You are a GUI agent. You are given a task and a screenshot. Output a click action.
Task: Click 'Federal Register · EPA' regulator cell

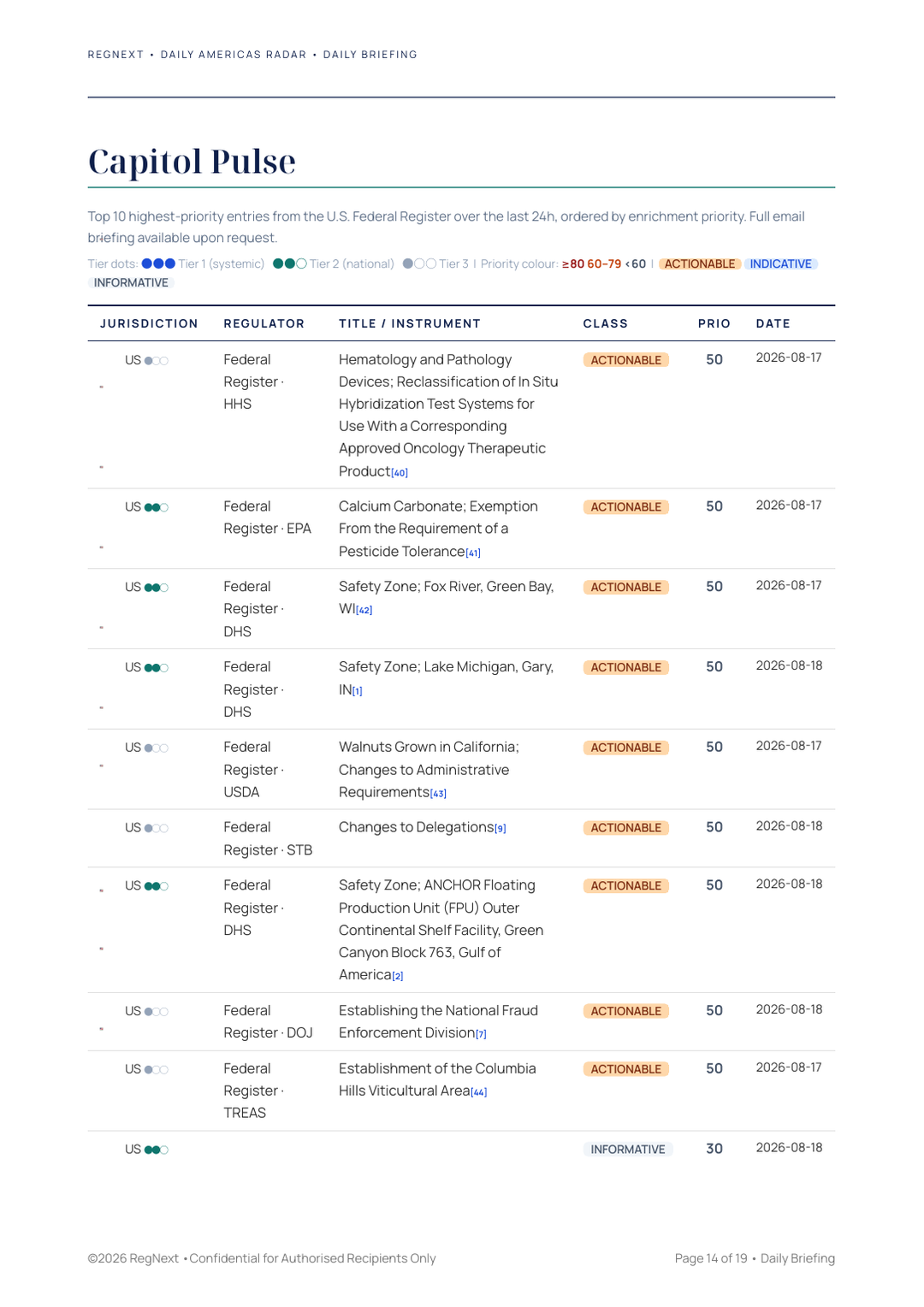[268, 518]
